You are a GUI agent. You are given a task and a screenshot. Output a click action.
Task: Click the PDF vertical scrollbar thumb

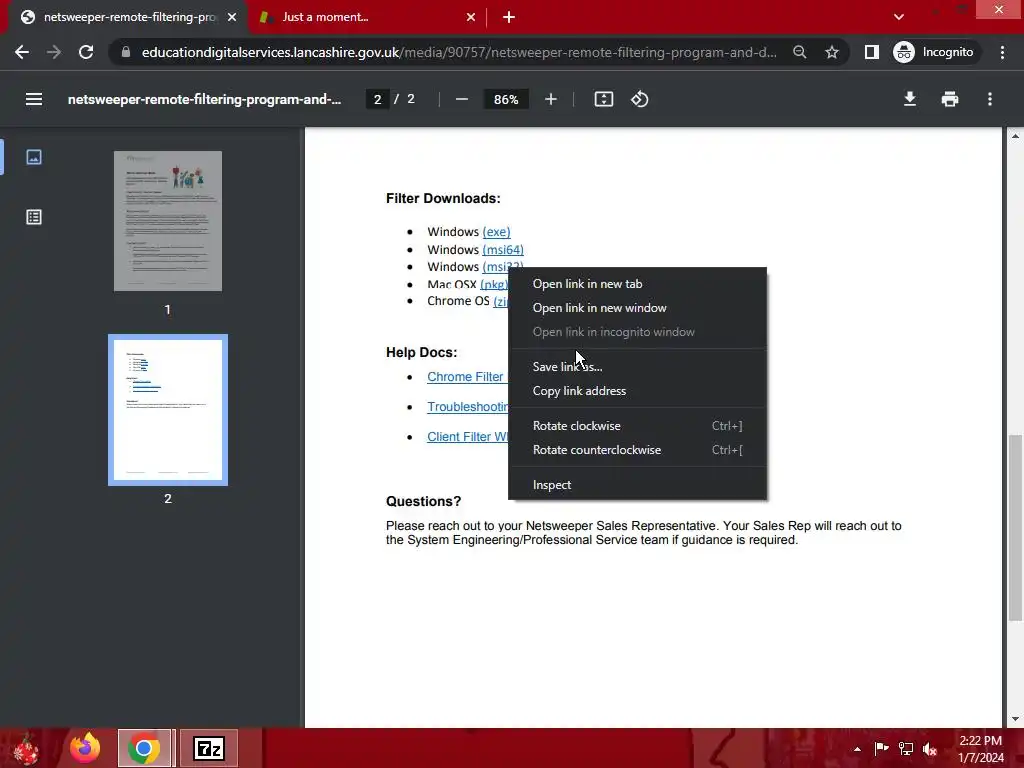(1015, 528)
